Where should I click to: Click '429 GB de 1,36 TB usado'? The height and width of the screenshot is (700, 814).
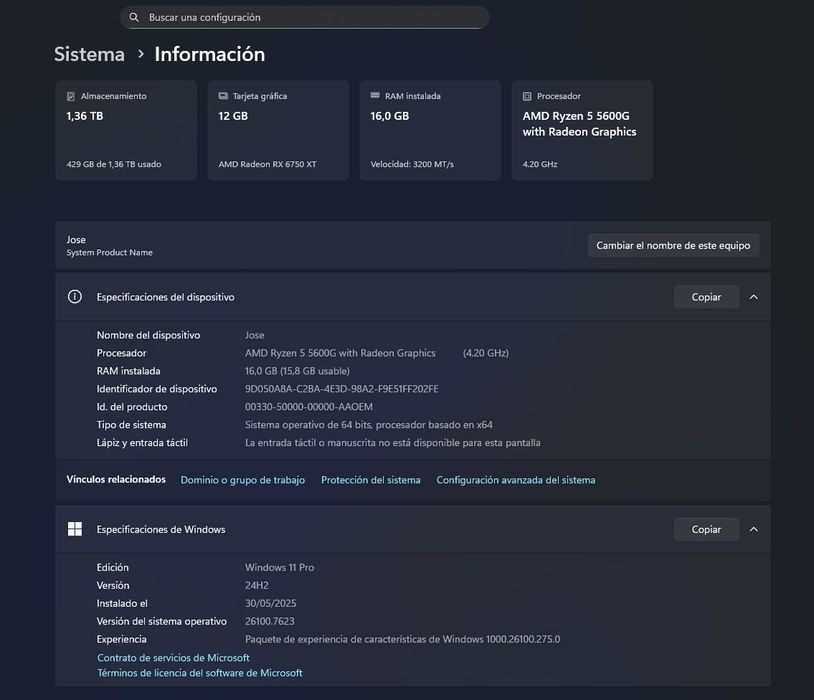(x=114, y=164)
